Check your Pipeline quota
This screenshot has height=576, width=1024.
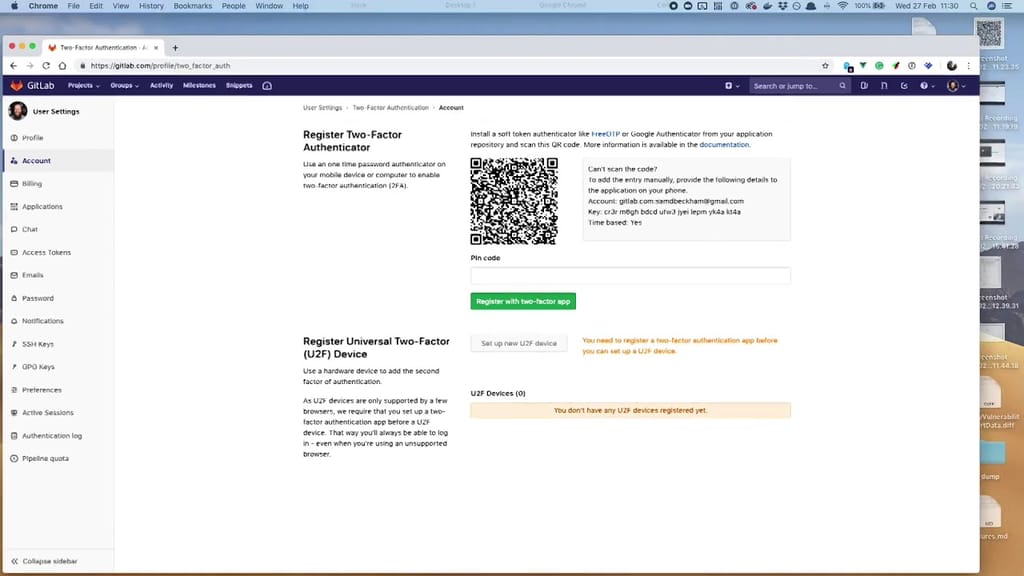[x=46, y=458]
